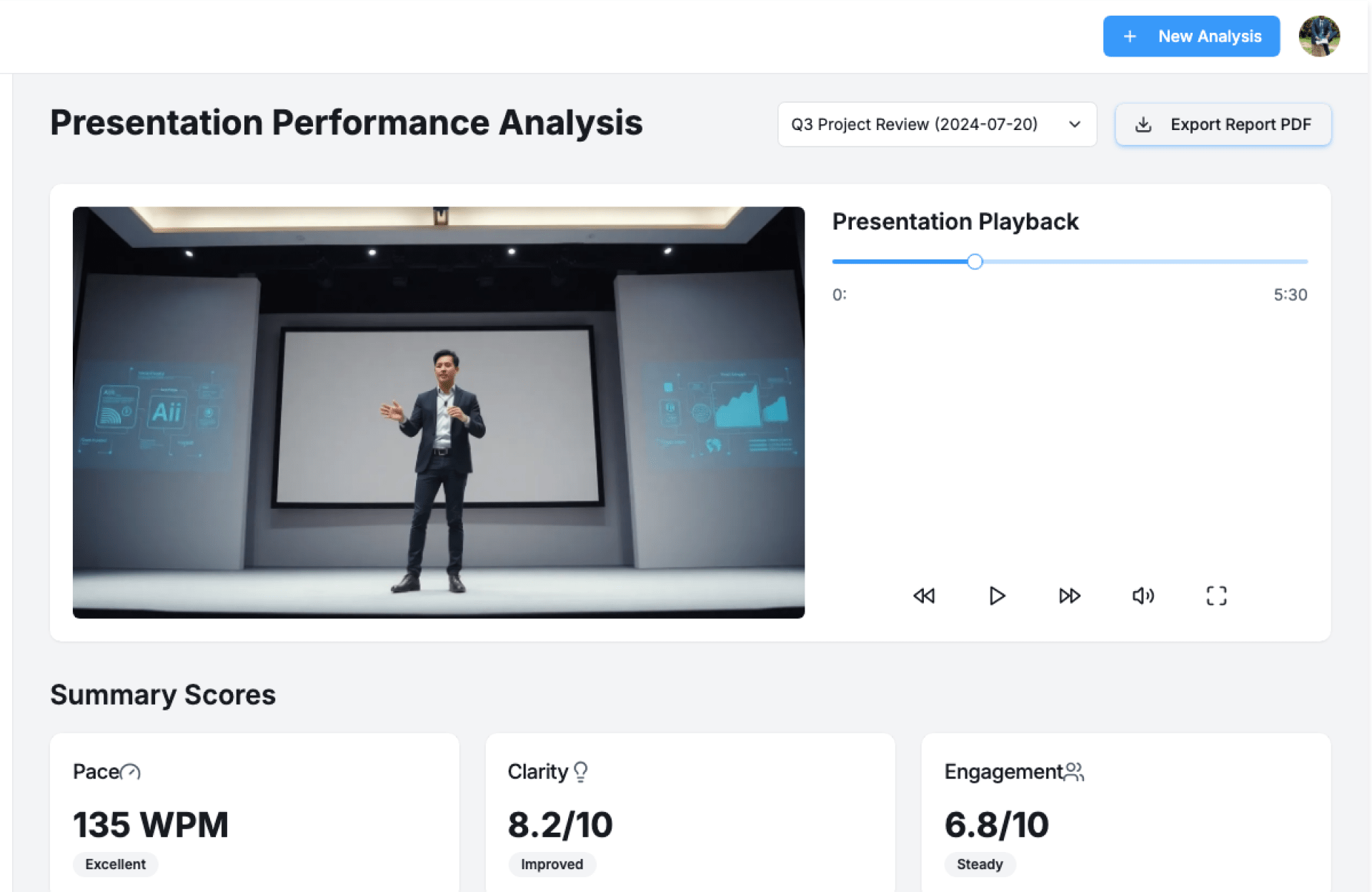Click the Excellent badge under Pace
The height and width of the screenshot is (892, 1372).
[115, 864]
